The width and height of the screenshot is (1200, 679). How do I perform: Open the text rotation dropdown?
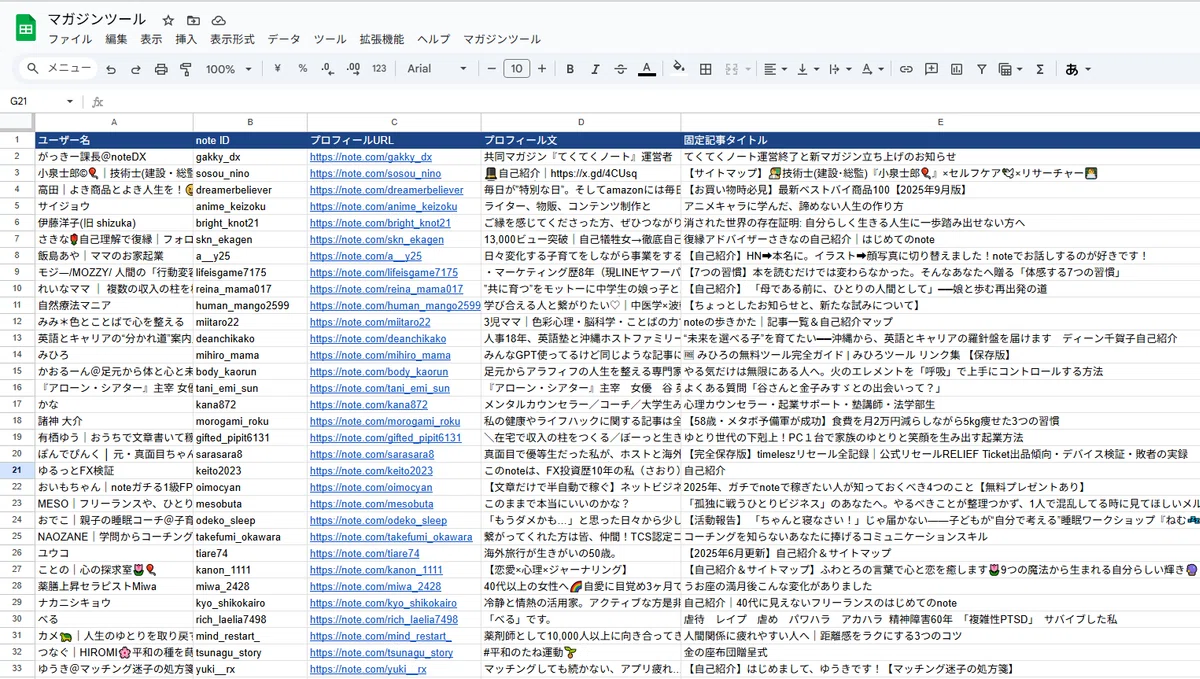point(872,69)
